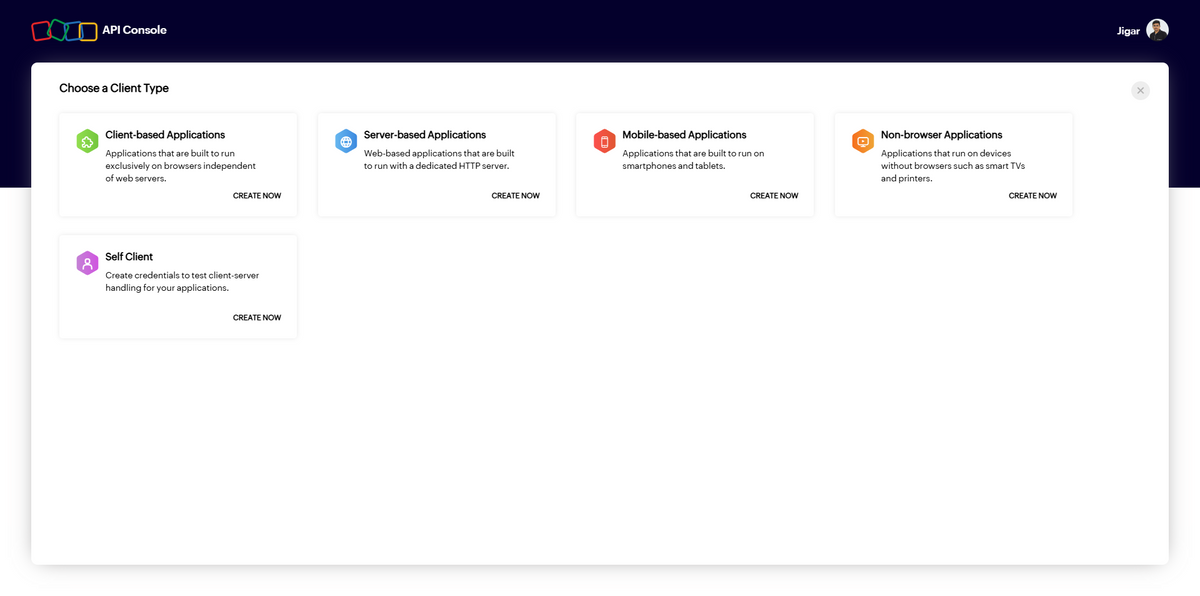Click the text 'without browsers such as smart TVs'
Screen dimensions: 1200x596
[x=953, y=166]
